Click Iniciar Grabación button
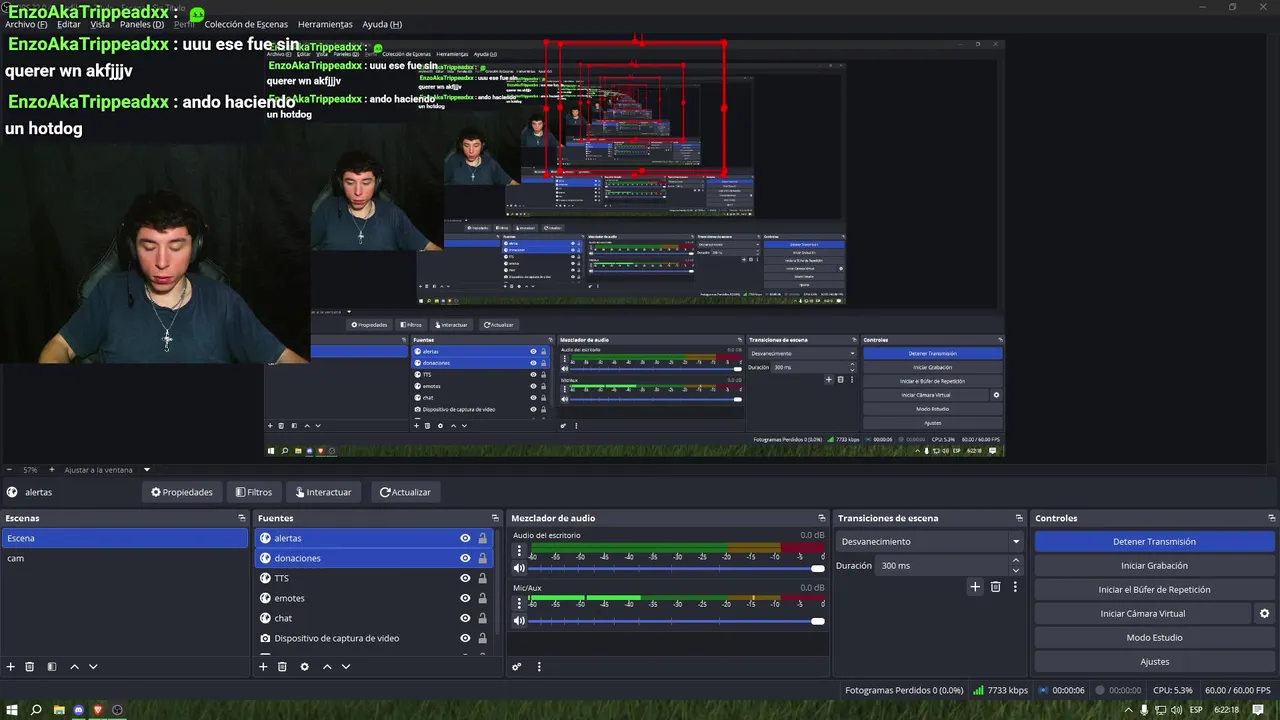The height and width of the screenshot is (720, 1280). 1154,566
